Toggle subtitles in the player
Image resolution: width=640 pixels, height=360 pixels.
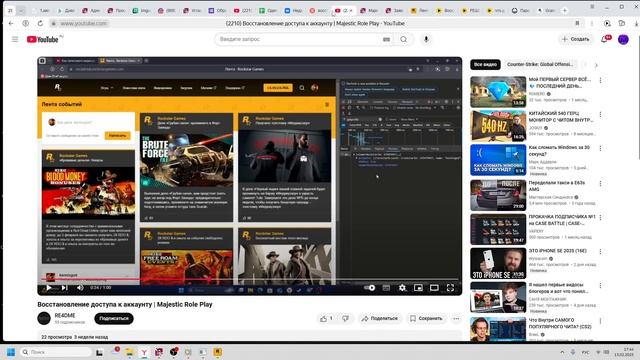[386, 288]
